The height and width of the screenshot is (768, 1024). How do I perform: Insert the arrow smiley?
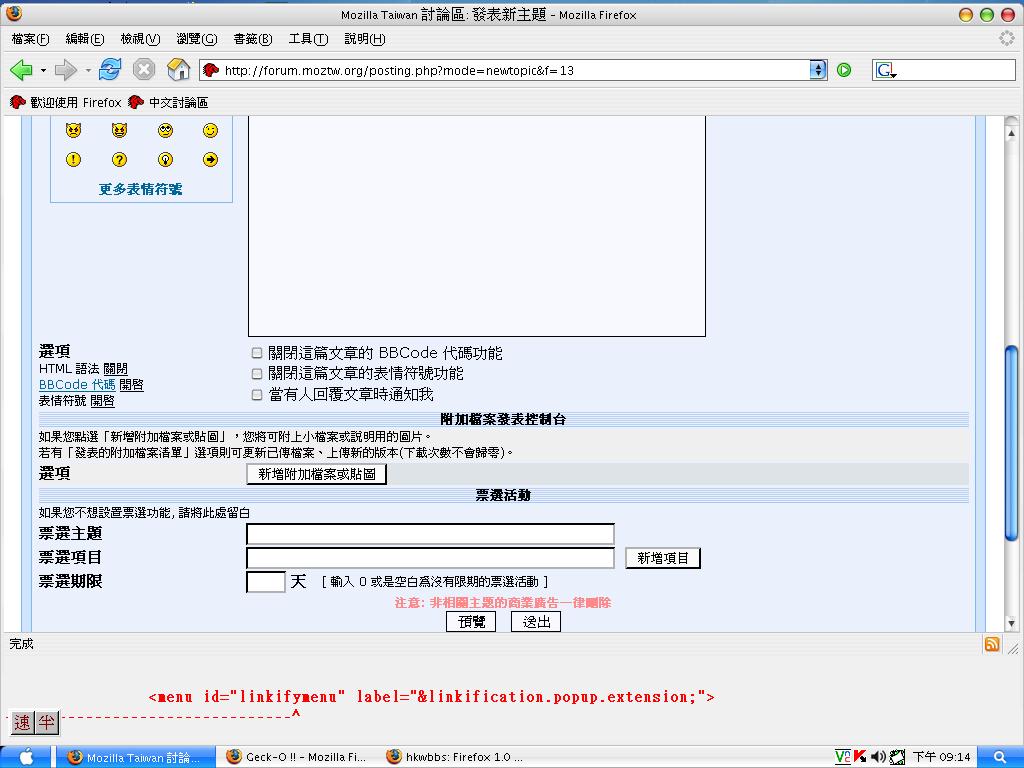tap(210, 159)
